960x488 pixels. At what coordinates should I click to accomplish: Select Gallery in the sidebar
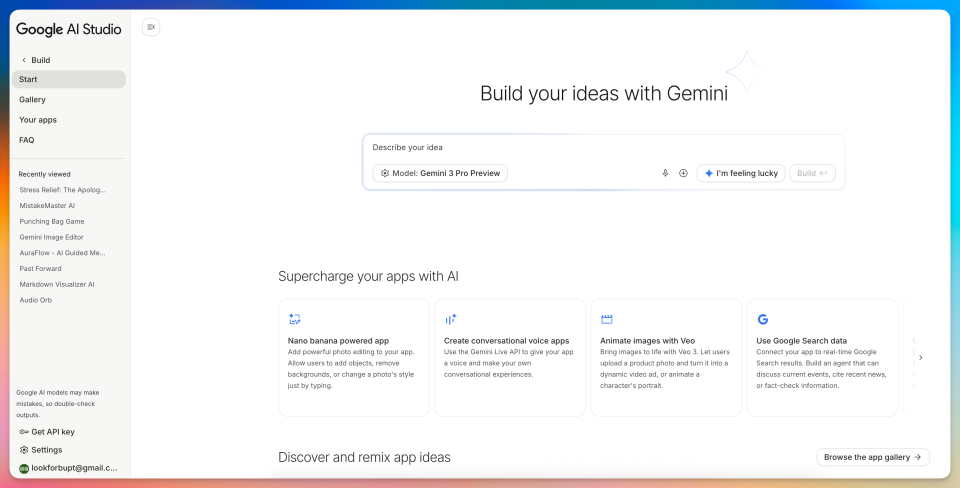(x=32, y=100)
